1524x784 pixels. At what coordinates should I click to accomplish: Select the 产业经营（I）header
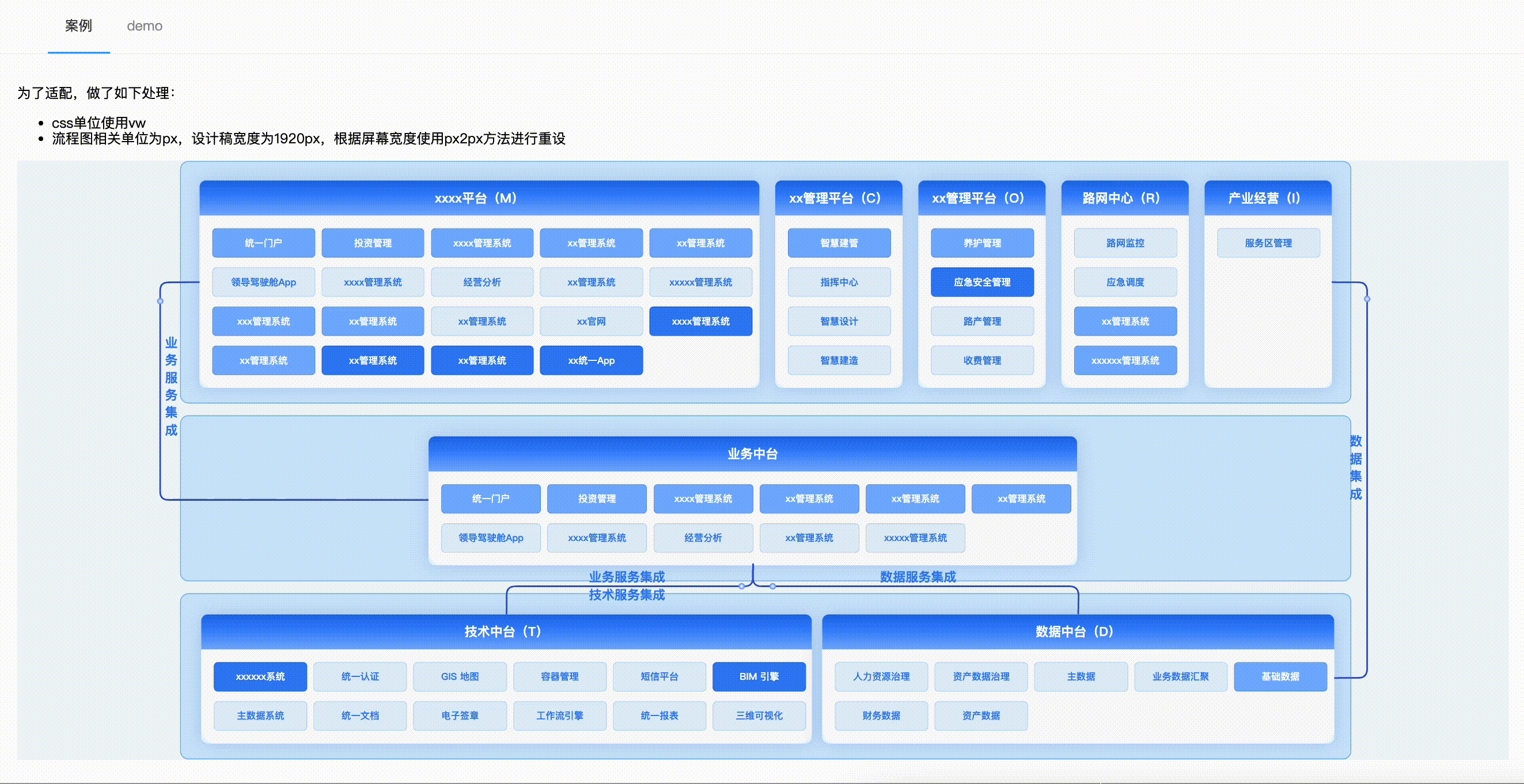point(1267,198)
